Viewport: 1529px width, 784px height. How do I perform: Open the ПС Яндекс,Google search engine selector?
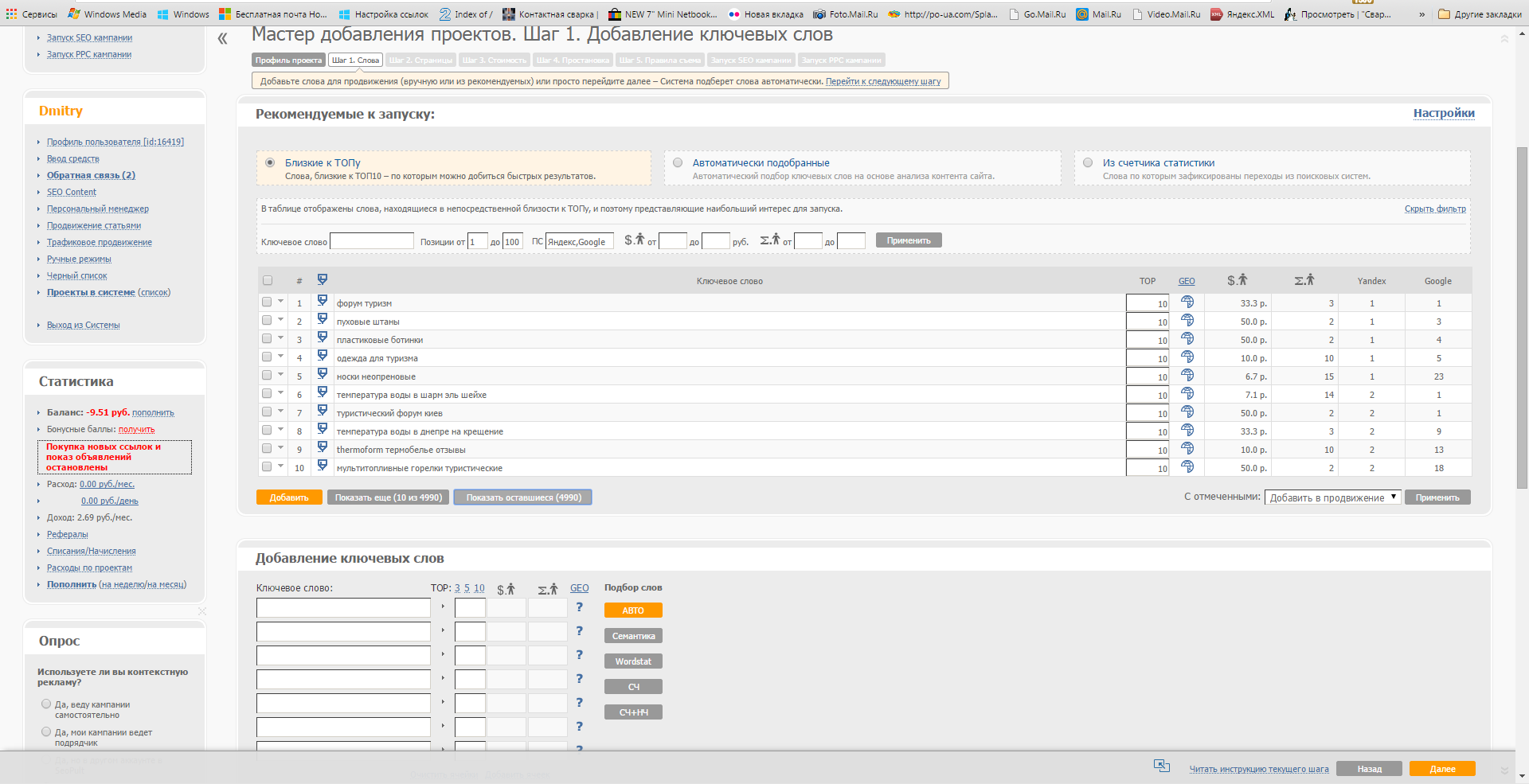click(x=580, y=241)
